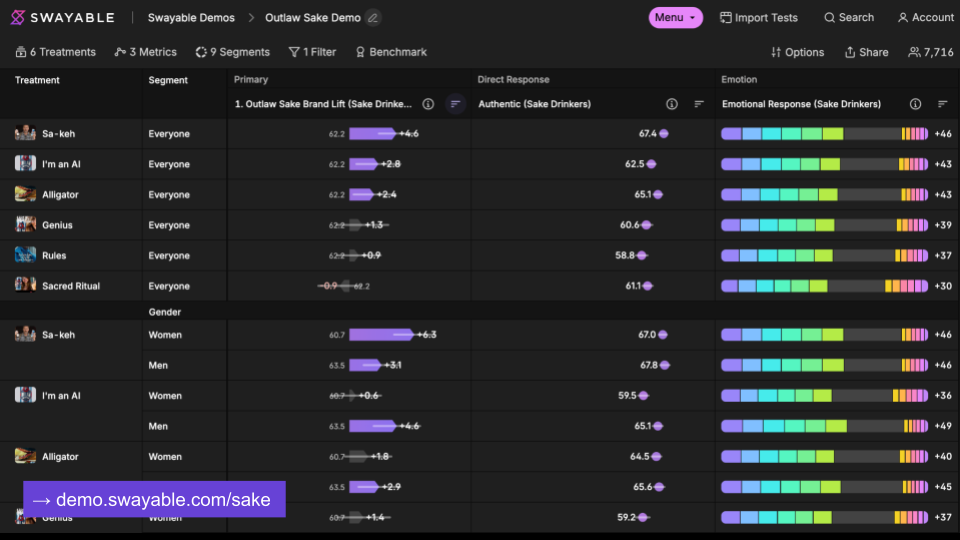The height and width of the screenshot is (540, 960).
Task: Open the 1 Filter selector
Action: 312,52
